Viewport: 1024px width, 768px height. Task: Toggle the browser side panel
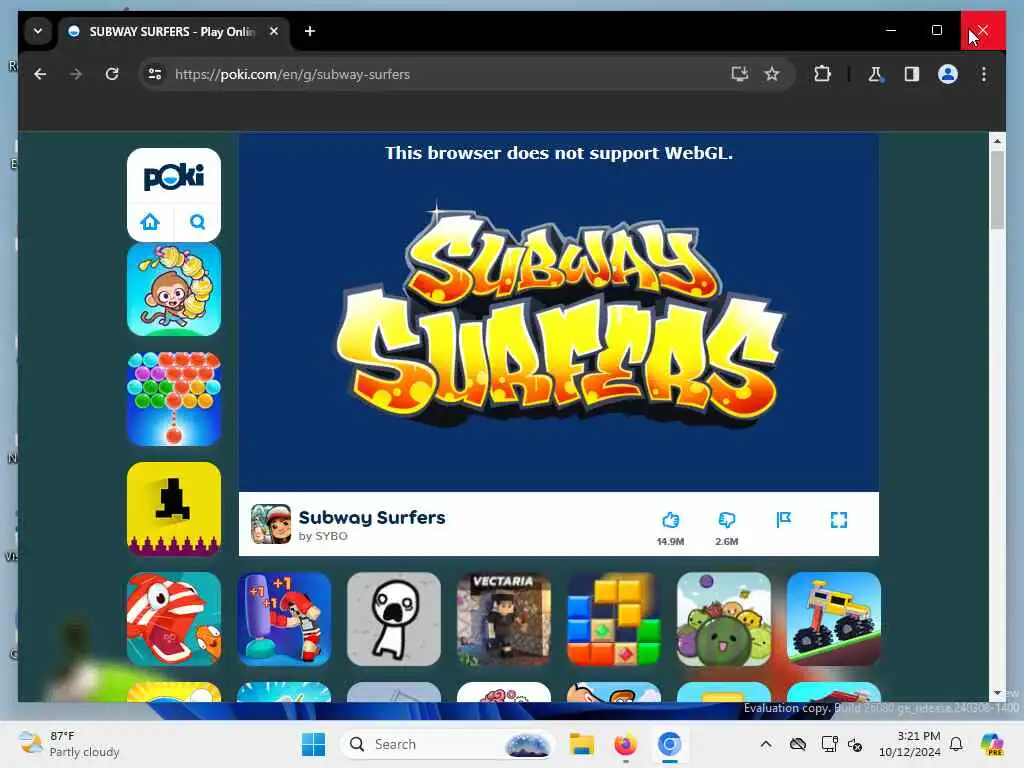[912, 74]
